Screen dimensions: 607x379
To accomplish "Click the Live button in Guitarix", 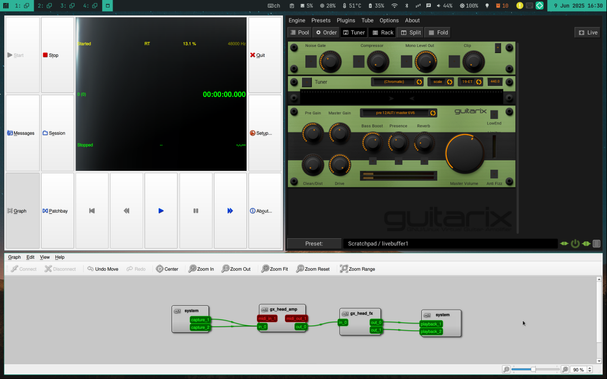I will click(588, 33).
